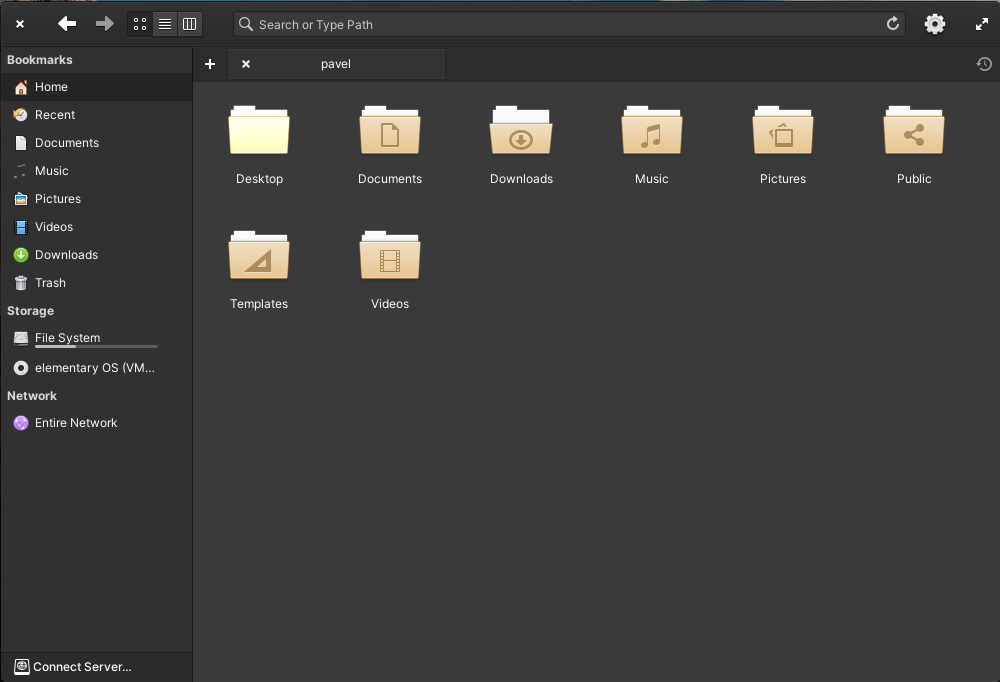
Task: Open Downloads from the sidebar
Action: pyautogui.click(x=66, y=255)
